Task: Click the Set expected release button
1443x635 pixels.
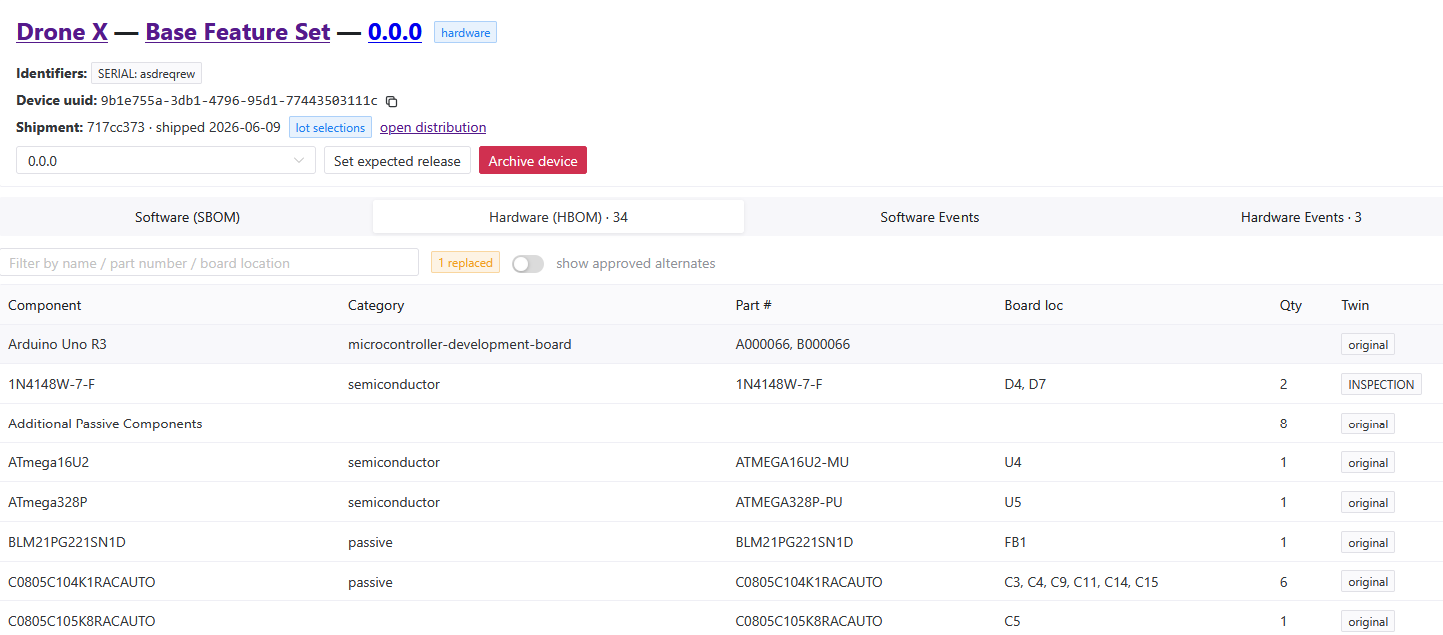Action: 397,160
